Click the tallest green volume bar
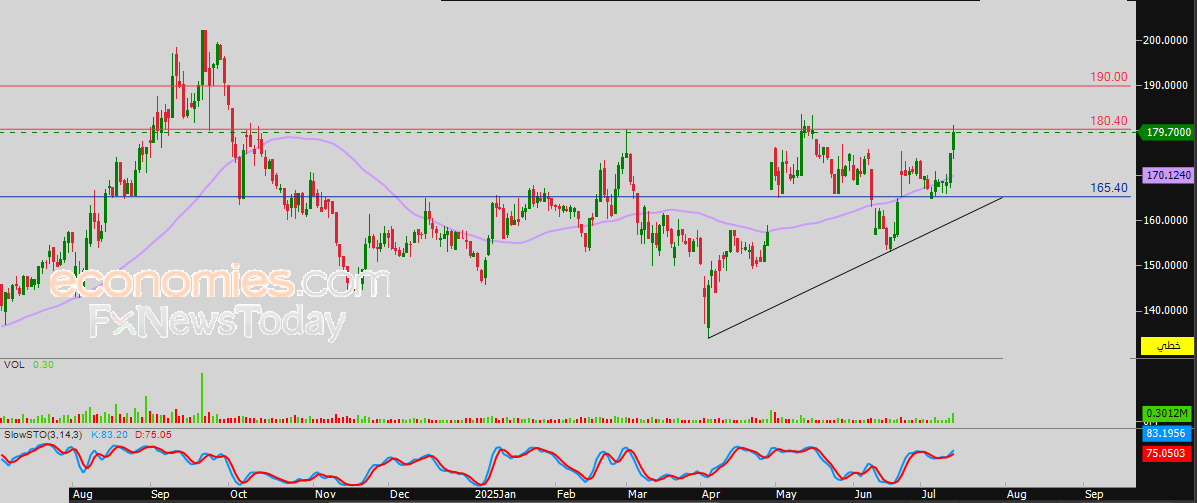 202,397
